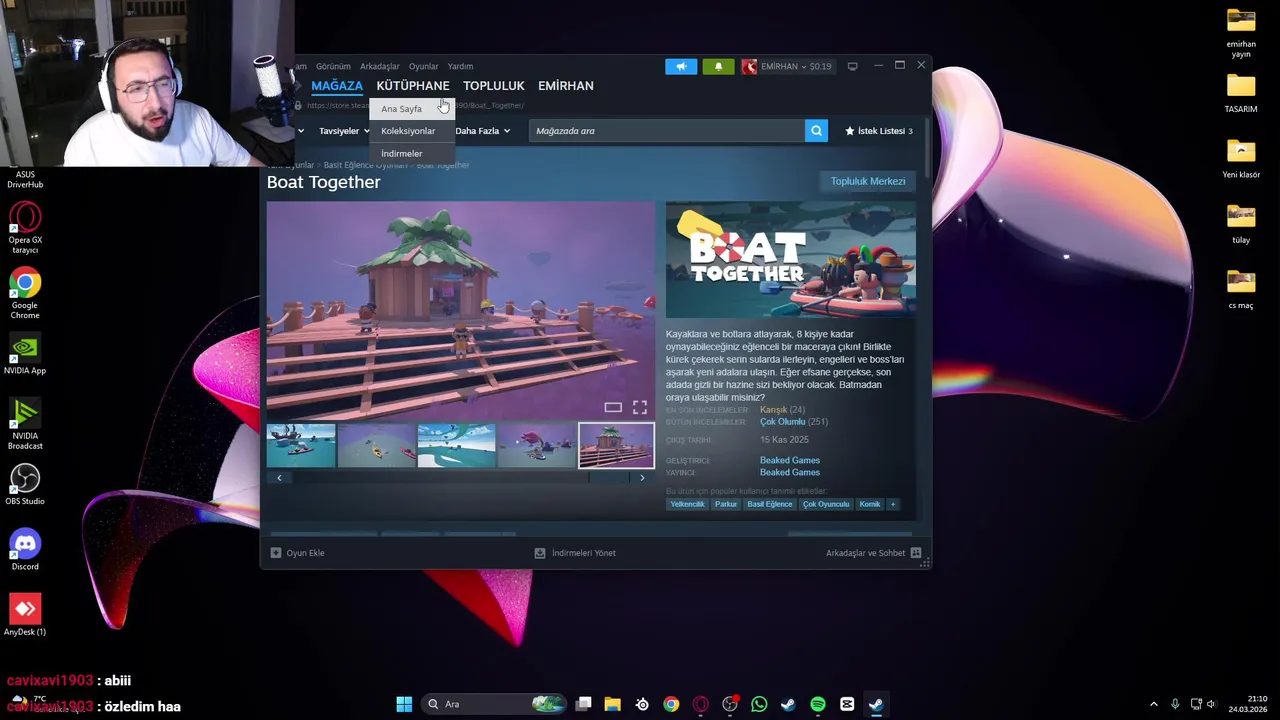
Task: Open File Explorer from the taskbar
Action: point(612,704)
